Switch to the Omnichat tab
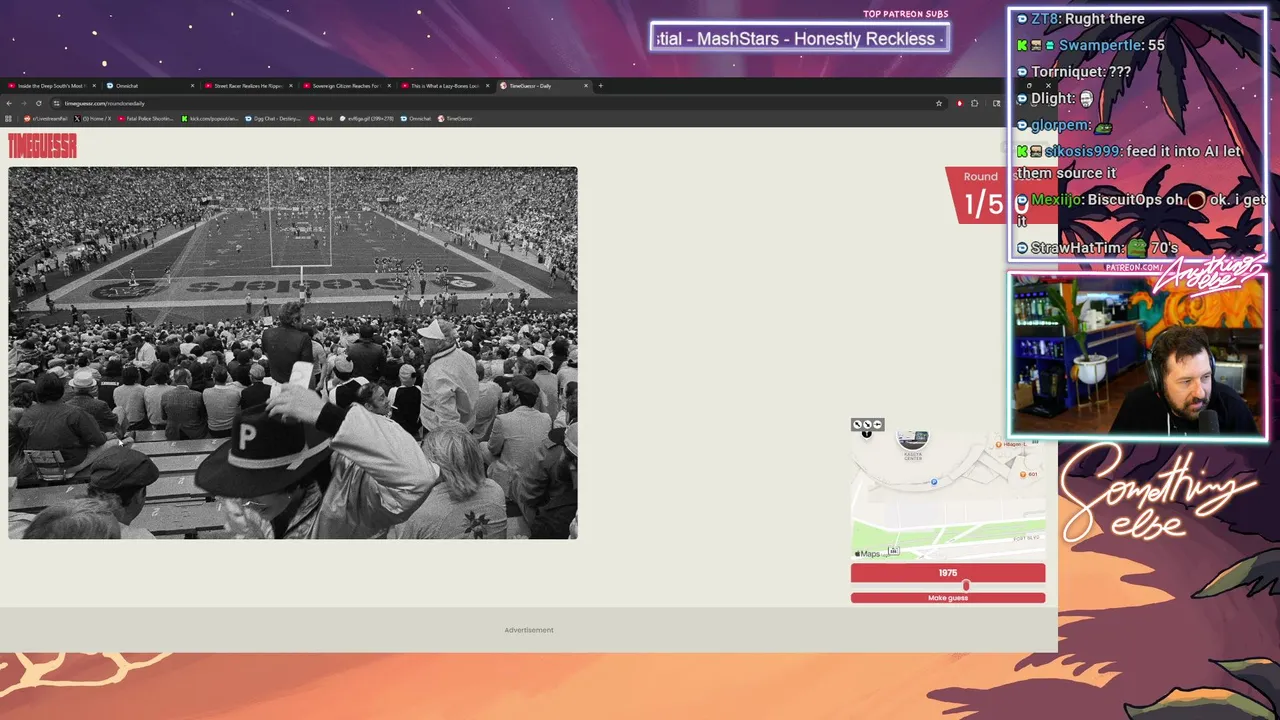Screen dimensions: 1280x720 [x=150, y=86]
